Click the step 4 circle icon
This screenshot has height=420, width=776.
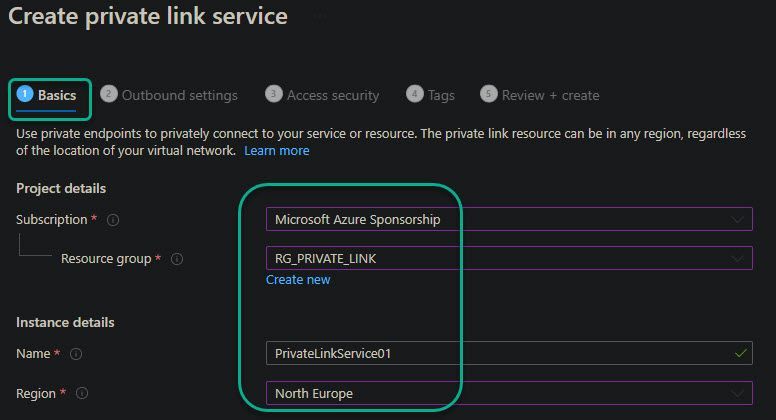click(x=414, y=94)
